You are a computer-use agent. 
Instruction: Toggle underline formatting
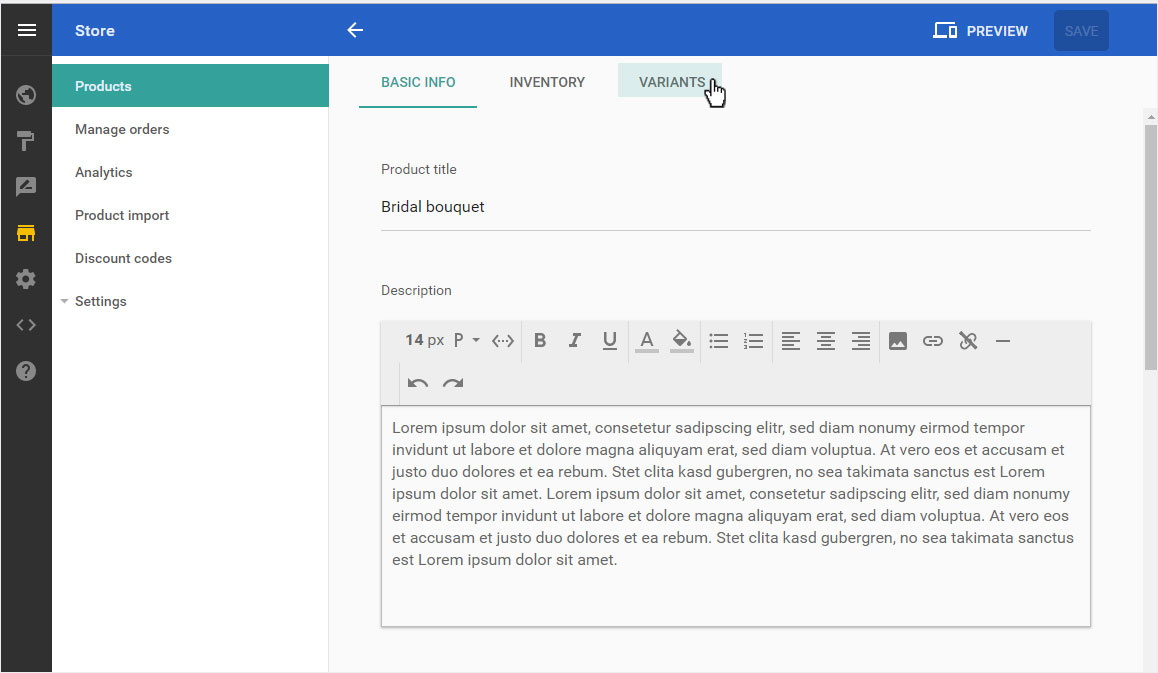pos(609,341)
